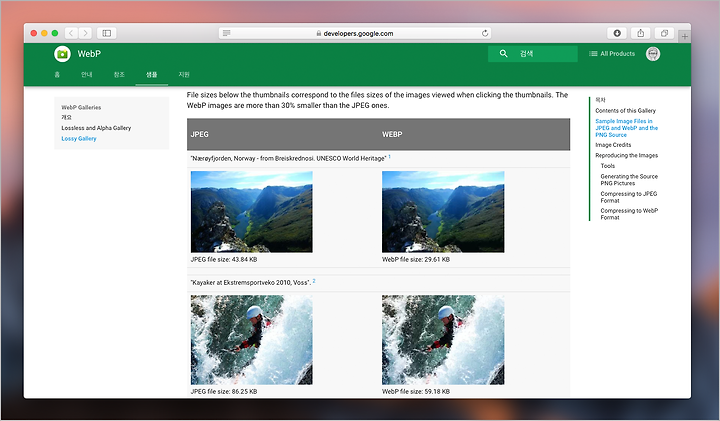Click text 'WebP file size: 59.18 KB'
Image resolution: width=720 pixels, height=421 pixels.
point(416,392)
